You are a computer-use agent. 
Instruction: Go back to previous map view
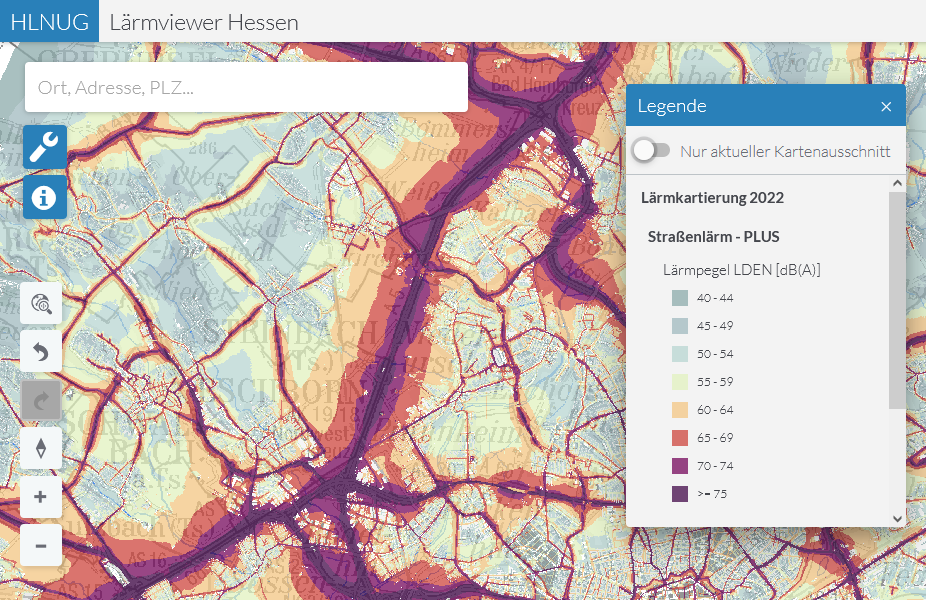(41, 352)
